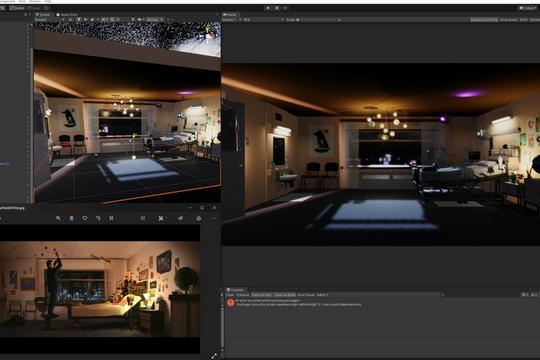Viewport: 540px width, 360px height.
Task: Toggle Collapse in Console
Action: (242, 295)
